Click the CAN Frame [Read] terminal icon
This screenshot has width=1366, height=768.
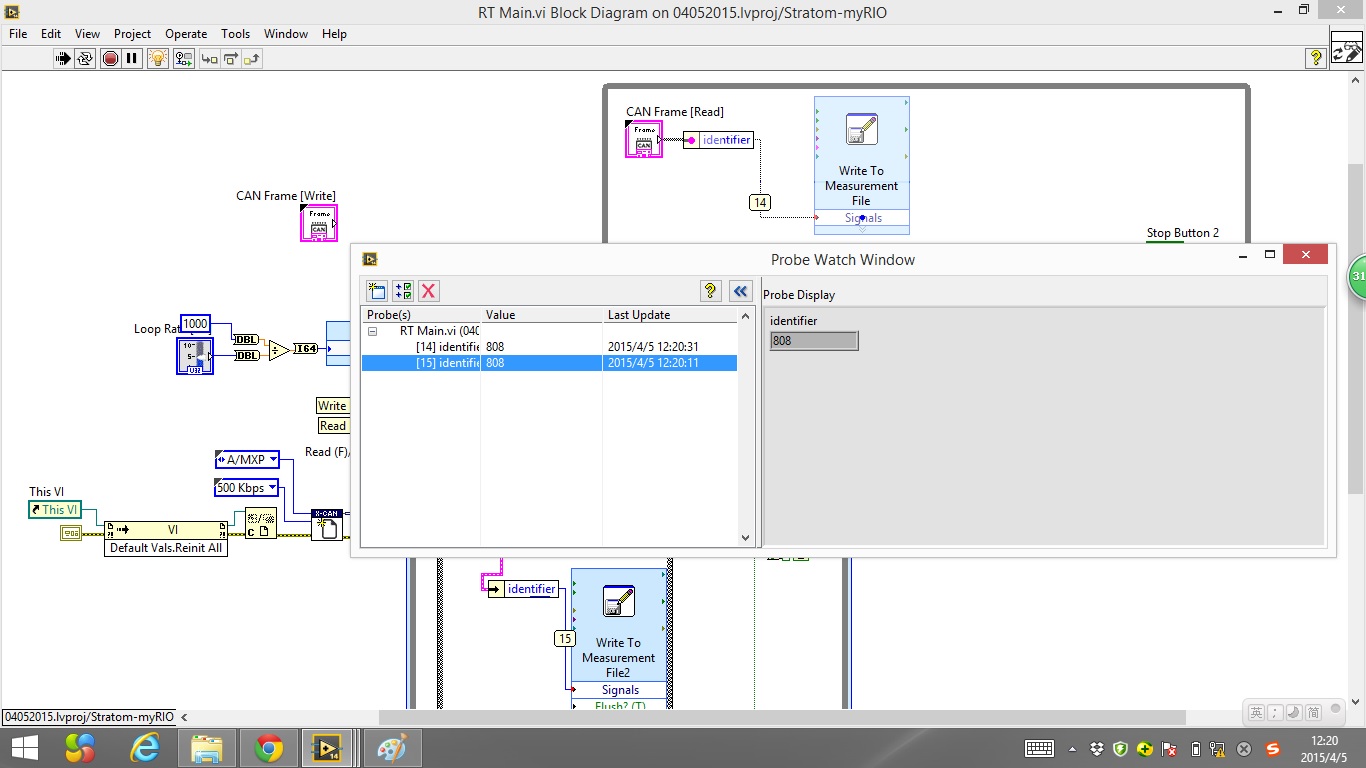point(644,139)
